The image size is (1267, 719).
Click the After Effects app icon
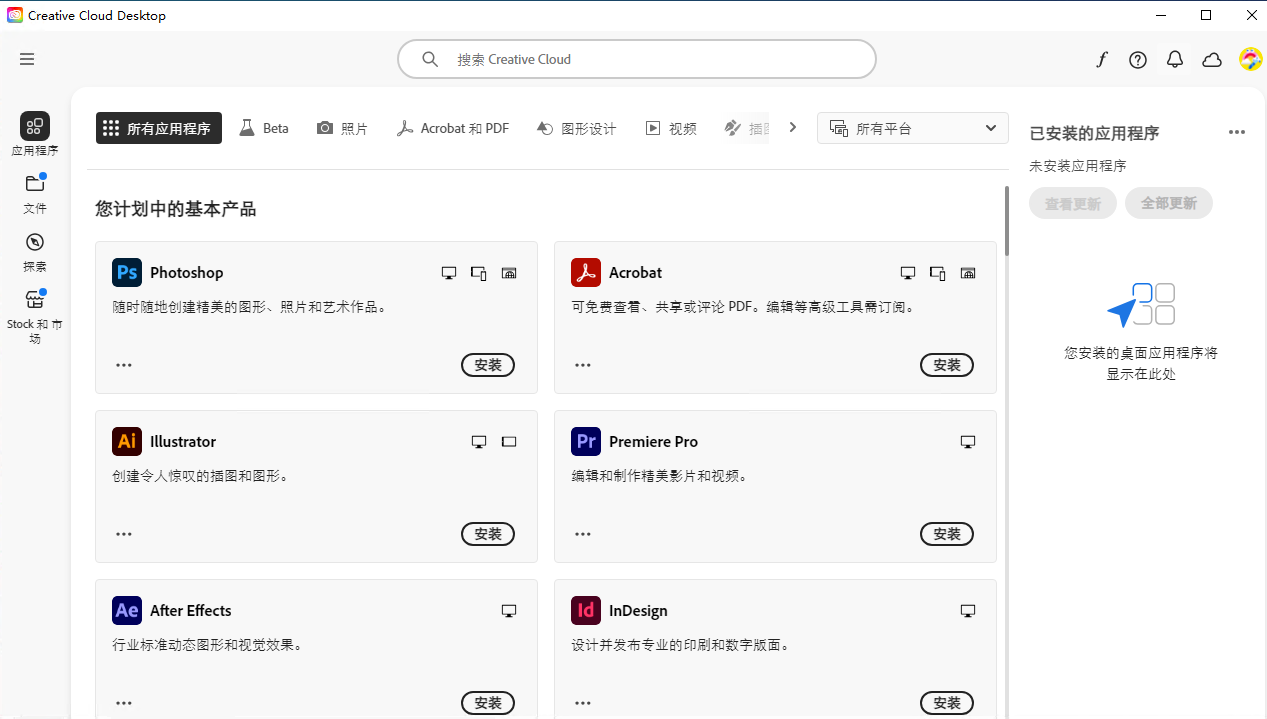click(127, 610)
